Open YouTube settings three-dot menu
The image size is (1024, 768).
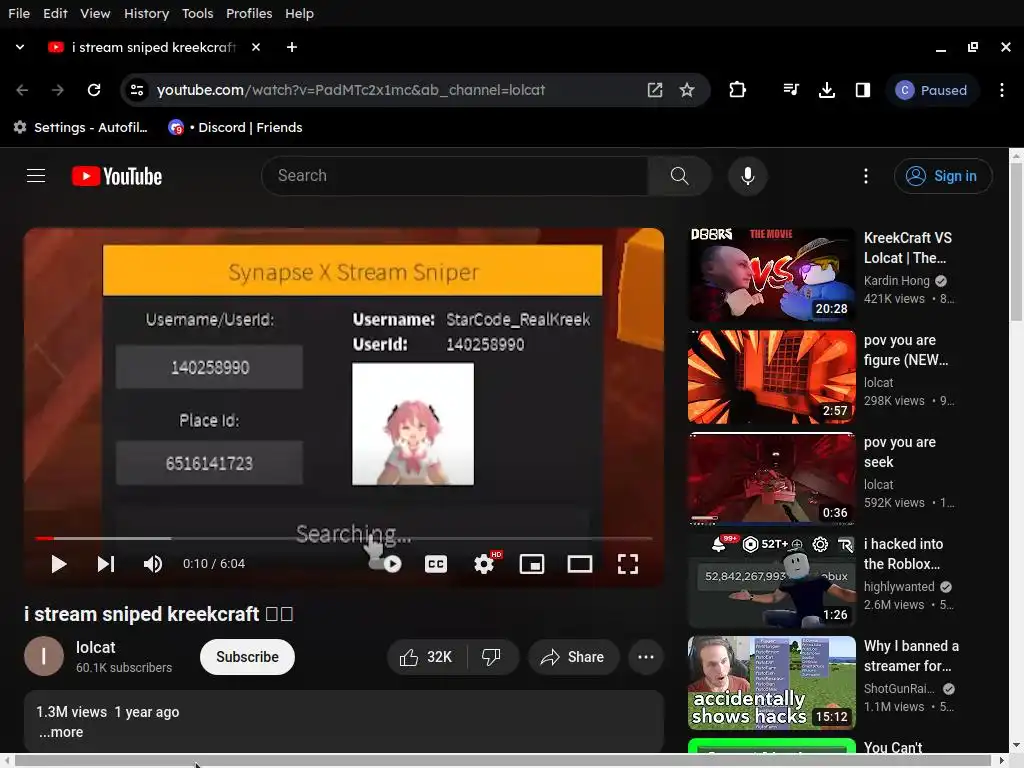[x=865, y=176]
